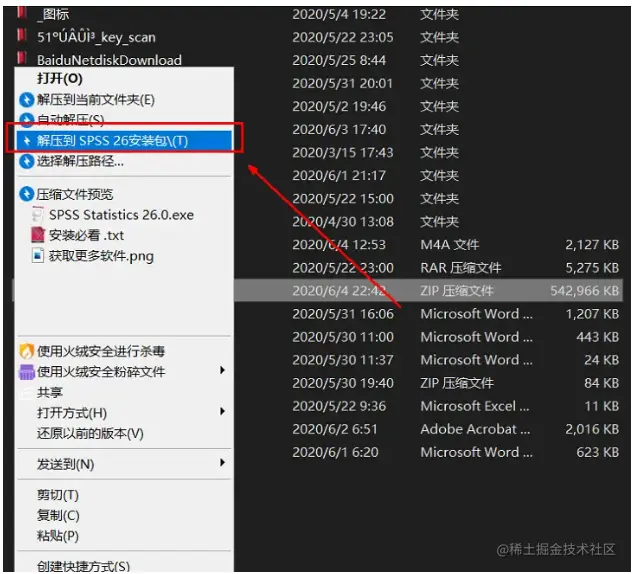Click 获取更多软件.png in preview list
Screen dimensions: 633x574
(x=101, y=256)
